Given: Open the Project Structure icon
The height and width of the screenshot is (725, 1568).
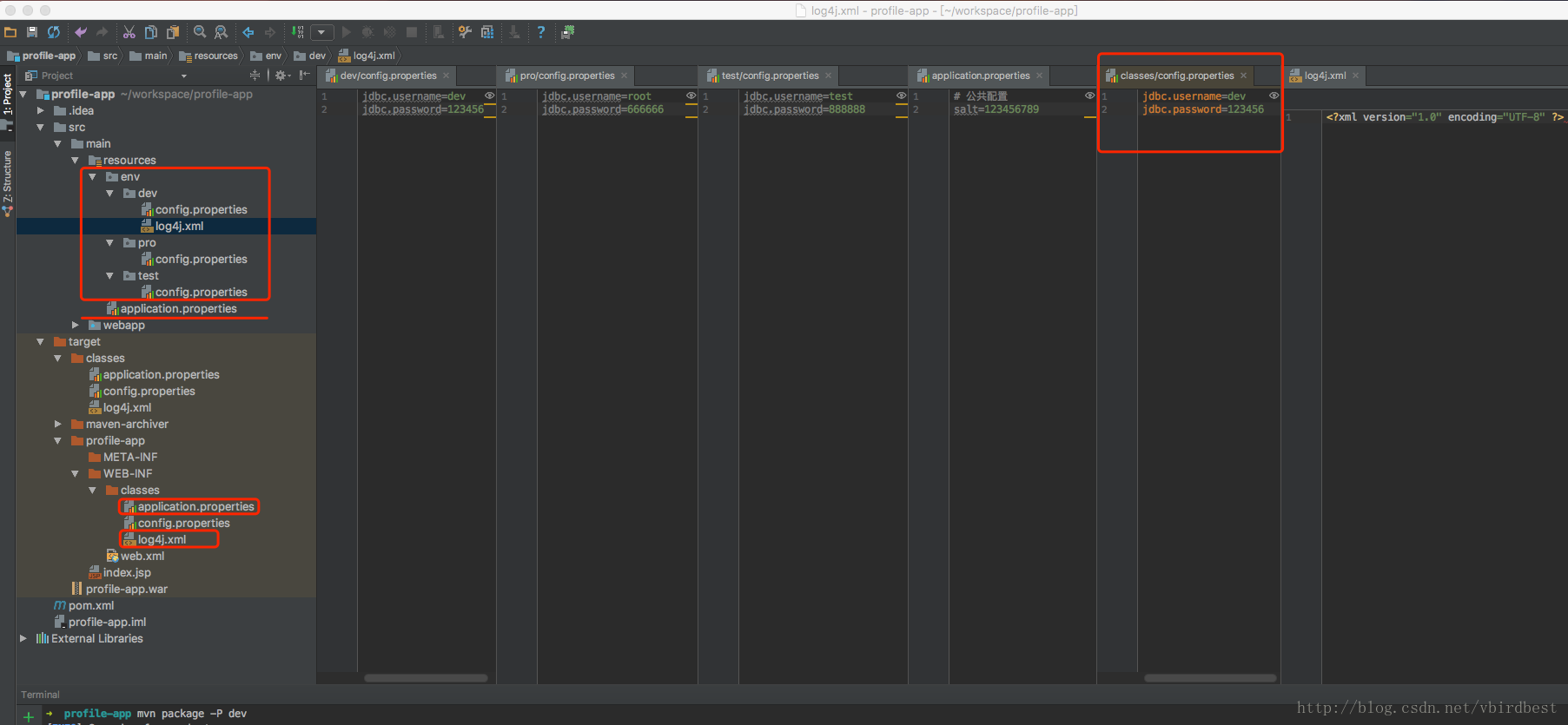Looking at the screenshot, I should point(487,32).
